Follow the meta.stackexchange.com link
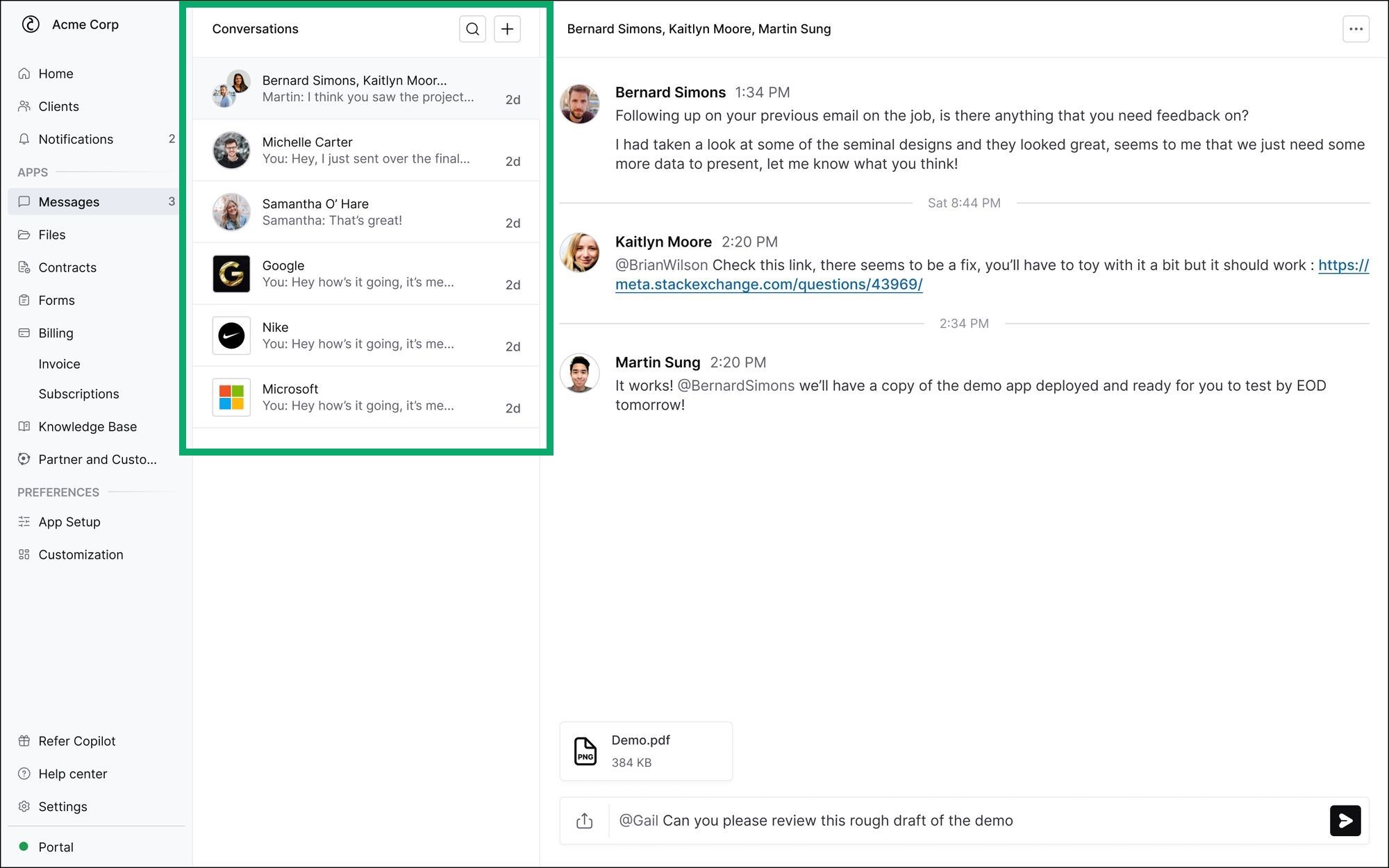The width and height of the screenshot is (1389, 868). (x=769, y=285)
